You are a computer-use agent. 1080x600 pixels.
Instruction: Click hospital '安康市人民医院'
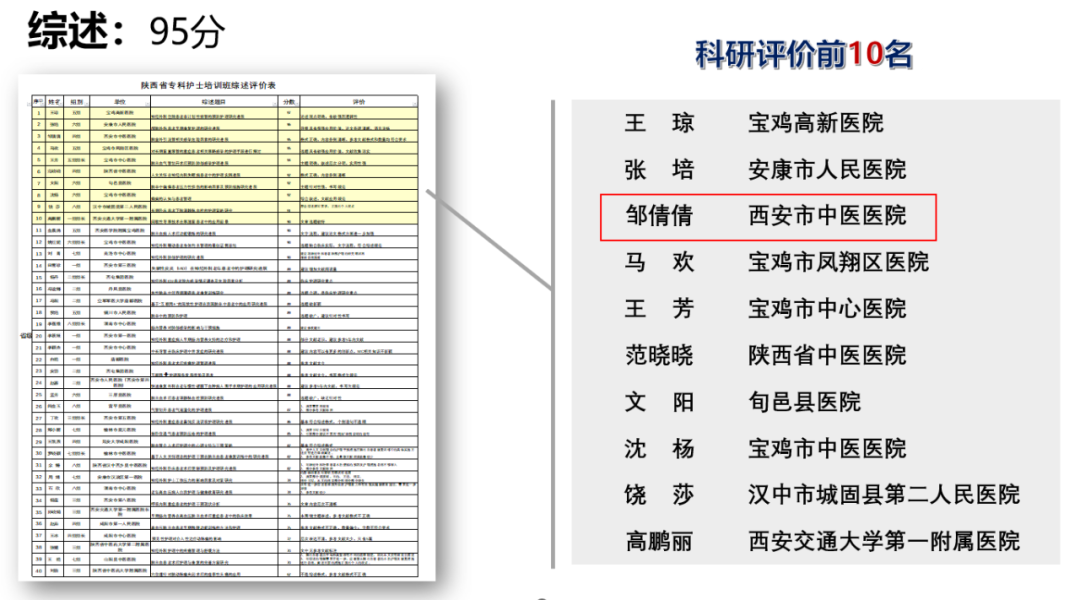(827, 169)
